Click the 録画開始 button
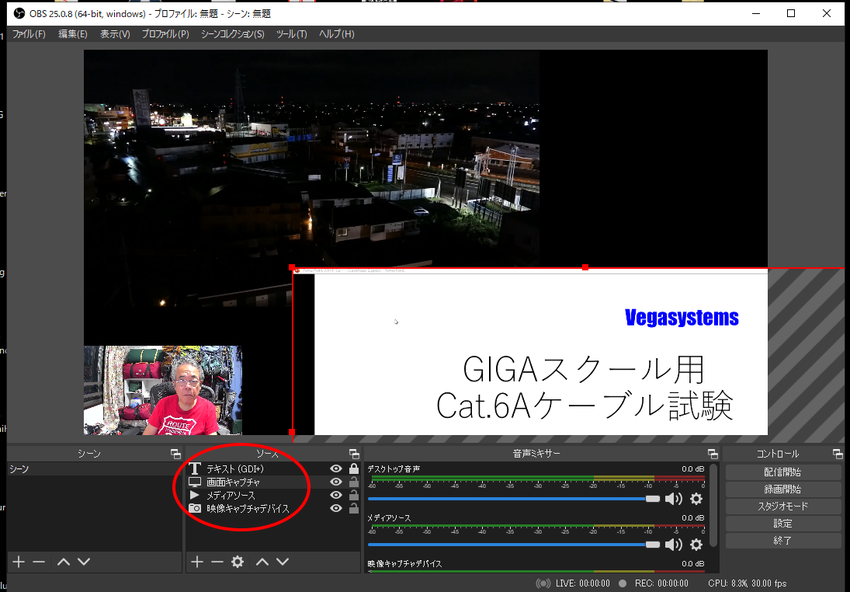This screenshot has height=592, width=850. click(x=783, y=489)
